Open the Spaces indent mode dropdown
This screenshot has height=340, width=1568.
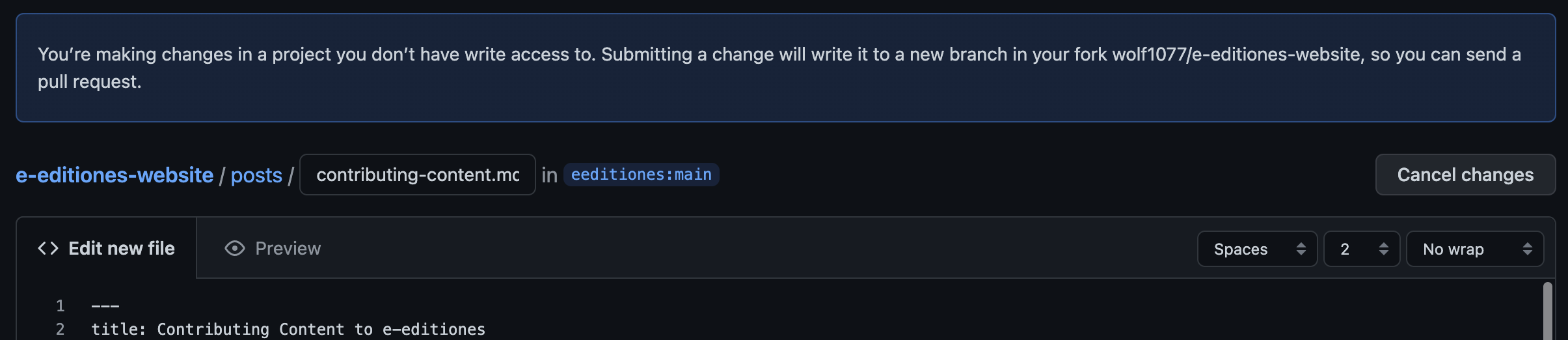point(1256,249)
